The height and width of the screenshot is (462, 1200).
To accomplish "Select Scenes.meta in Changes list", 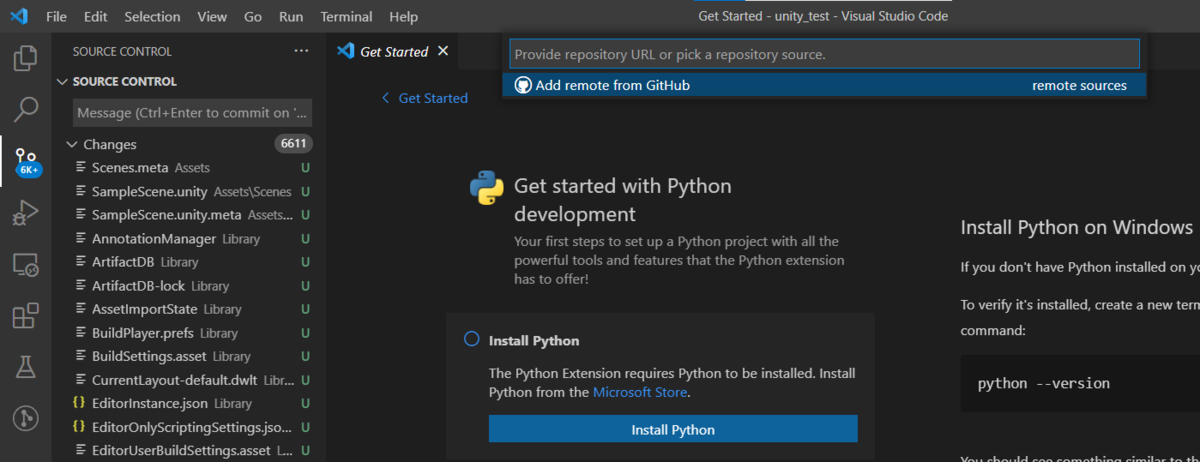I will [190, 167].
